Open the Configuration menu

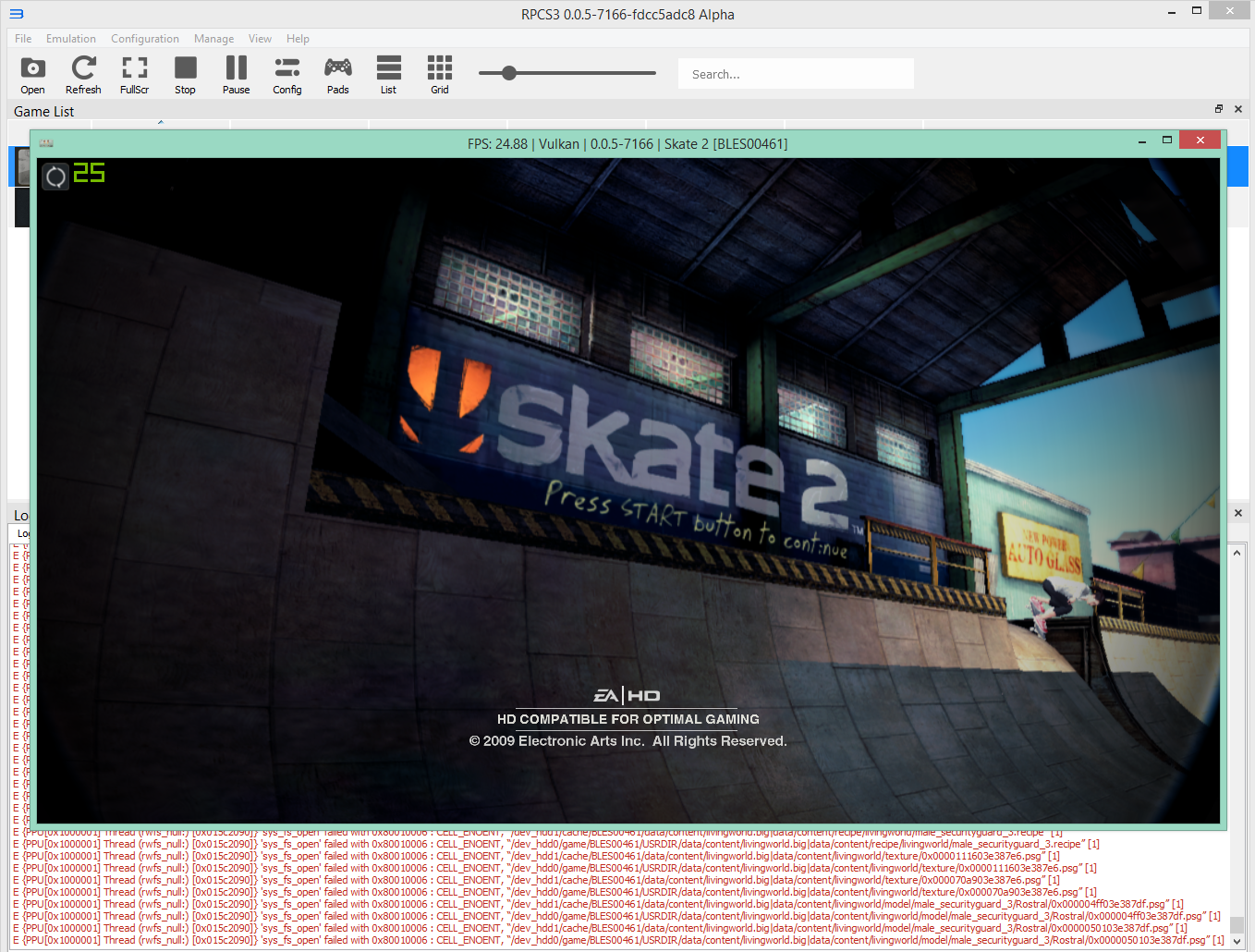click(145, 39)
